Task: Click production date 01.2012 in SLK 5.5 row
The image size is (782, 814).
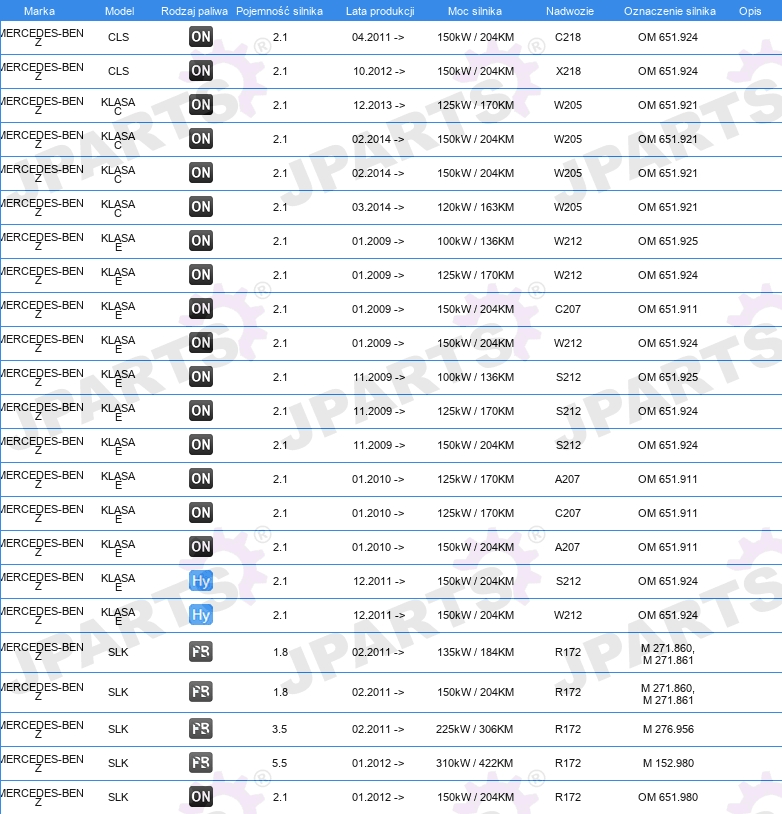Action: click(x=378, y=763)
